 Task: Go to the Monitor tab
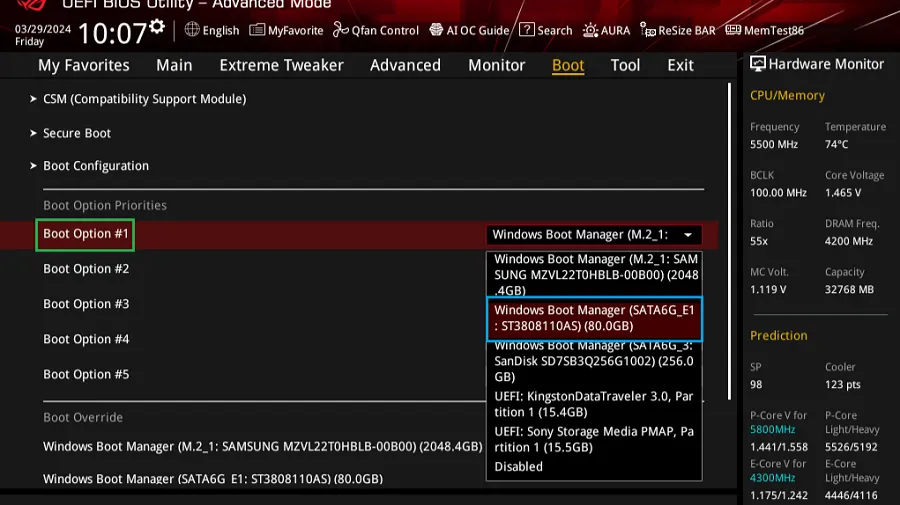496,65
